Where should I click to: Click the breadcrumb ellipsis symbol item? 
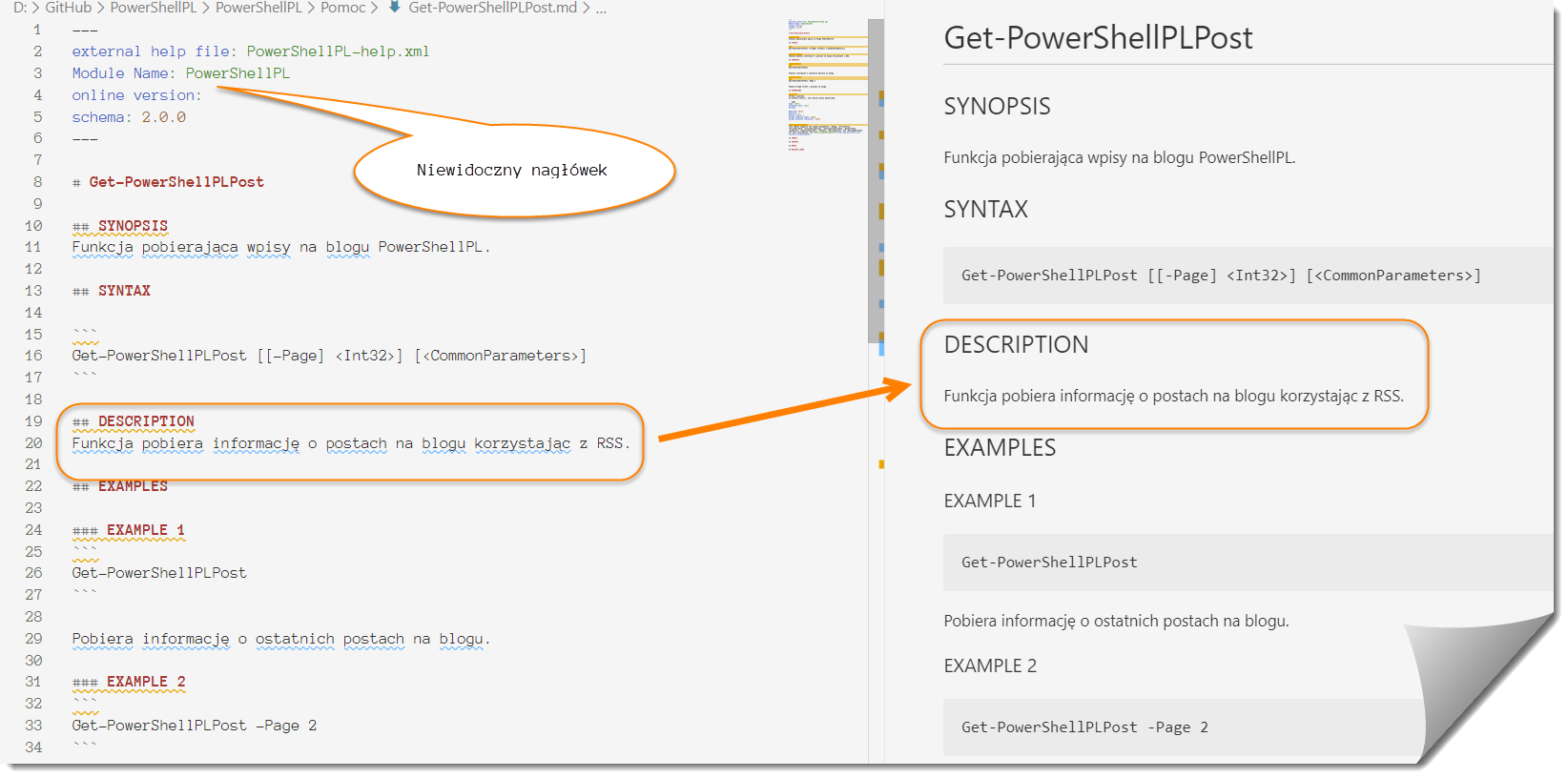pos(601,8)
